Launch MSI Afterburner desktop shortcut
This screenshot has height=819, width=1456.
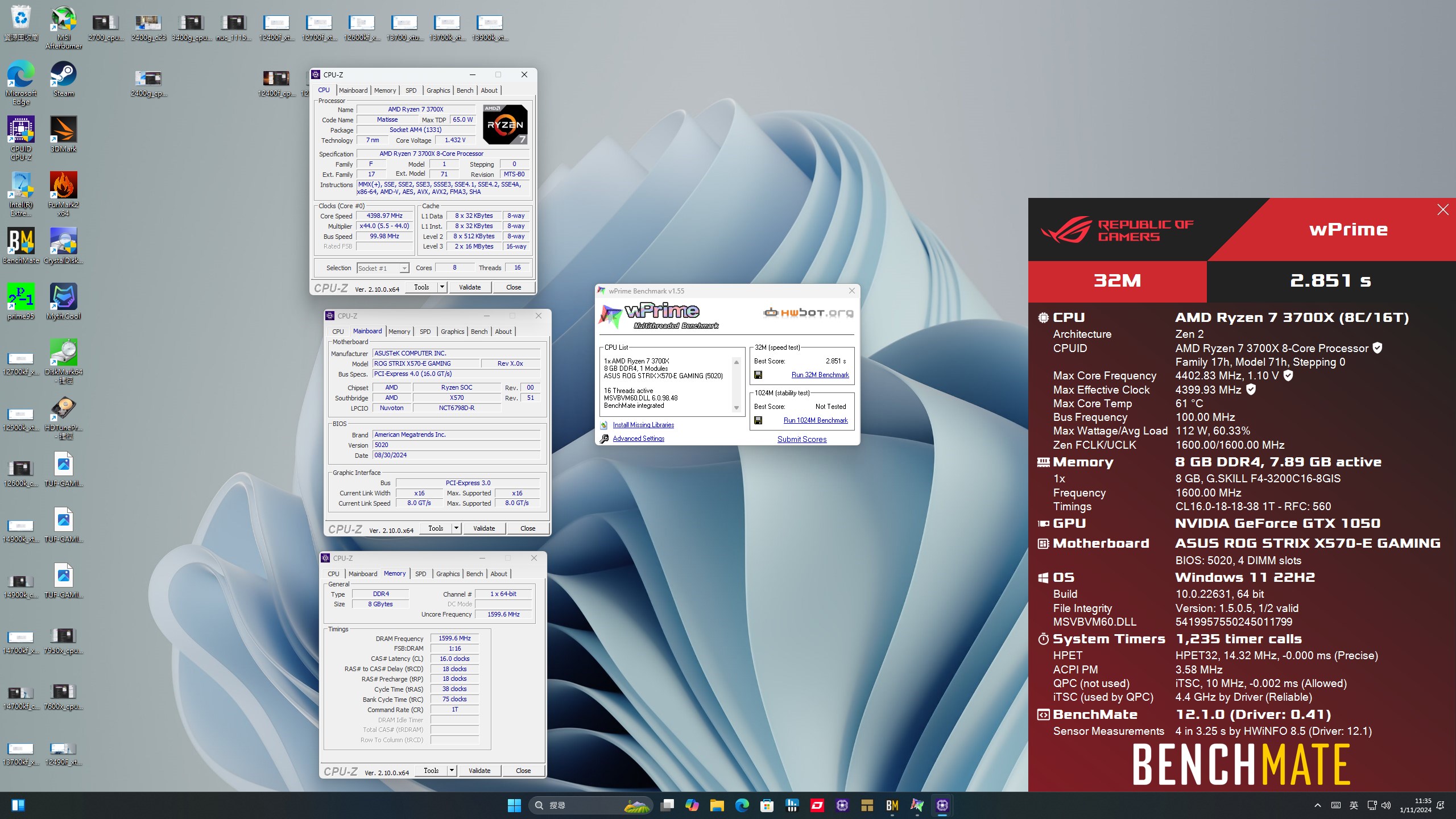[x=64, y=27]
